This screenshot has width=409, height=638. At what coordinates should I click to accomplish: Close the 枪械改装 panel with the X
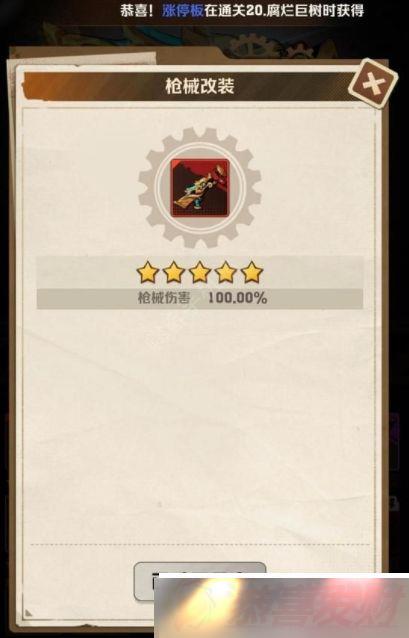[x=373, y=84]
